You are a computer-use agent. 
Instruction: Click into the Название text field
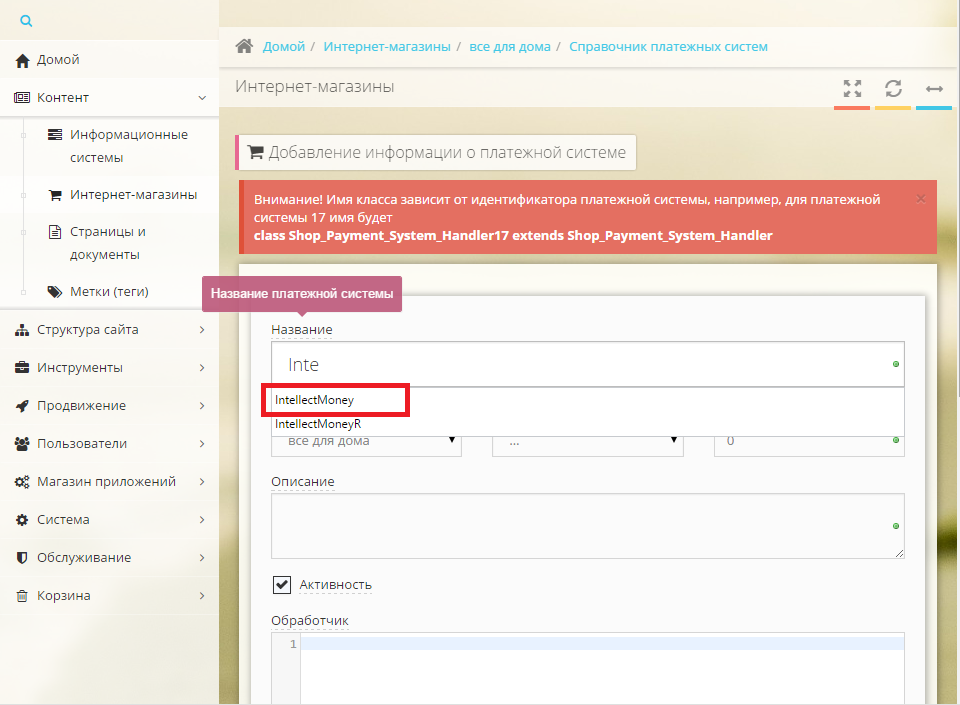click(x=580, y=365)
